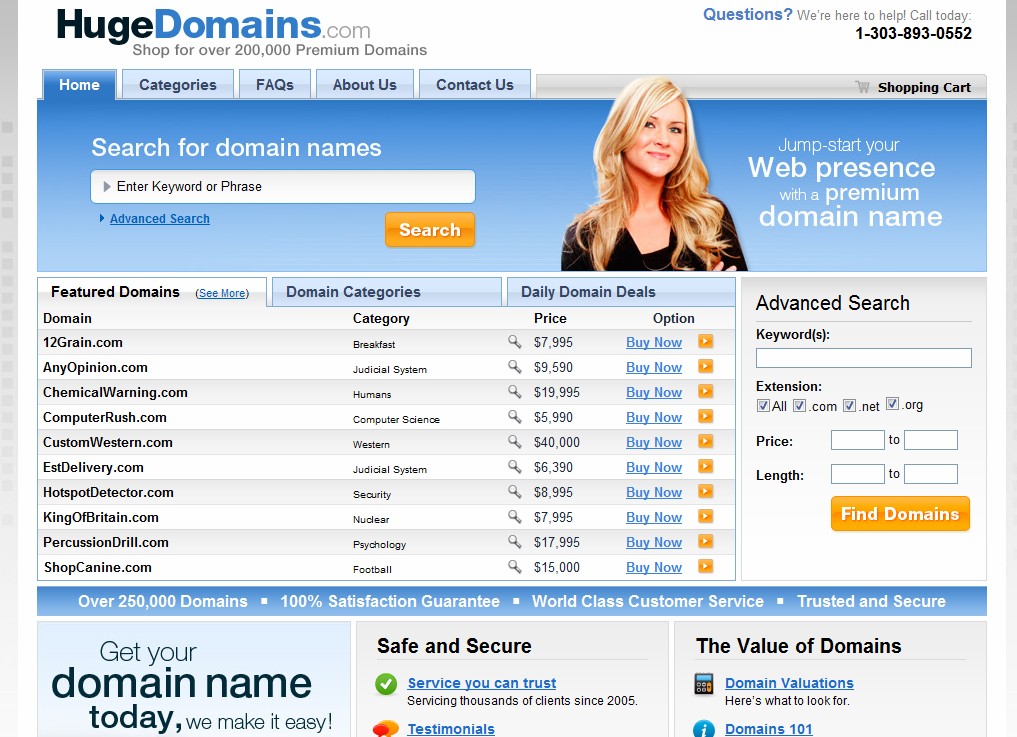Switch to Domain Categories tab
This screenshot has height=737, width=1017.
[387, 292]
